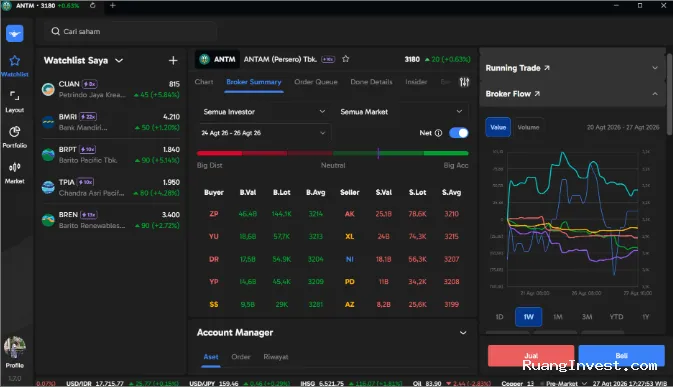
Task: Open the Semua Investor dropdown
Action: pos(264,112)
